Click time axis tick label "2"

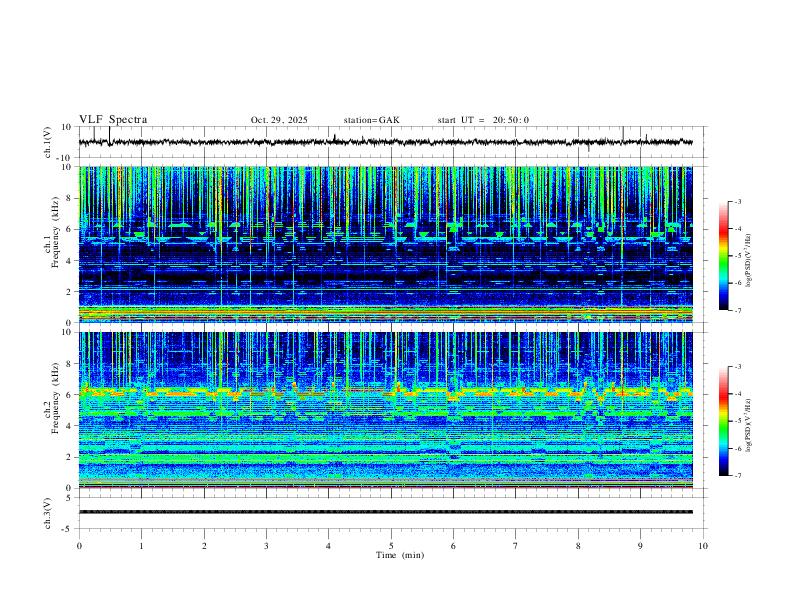pyautogui.click(x=204, y=546)
